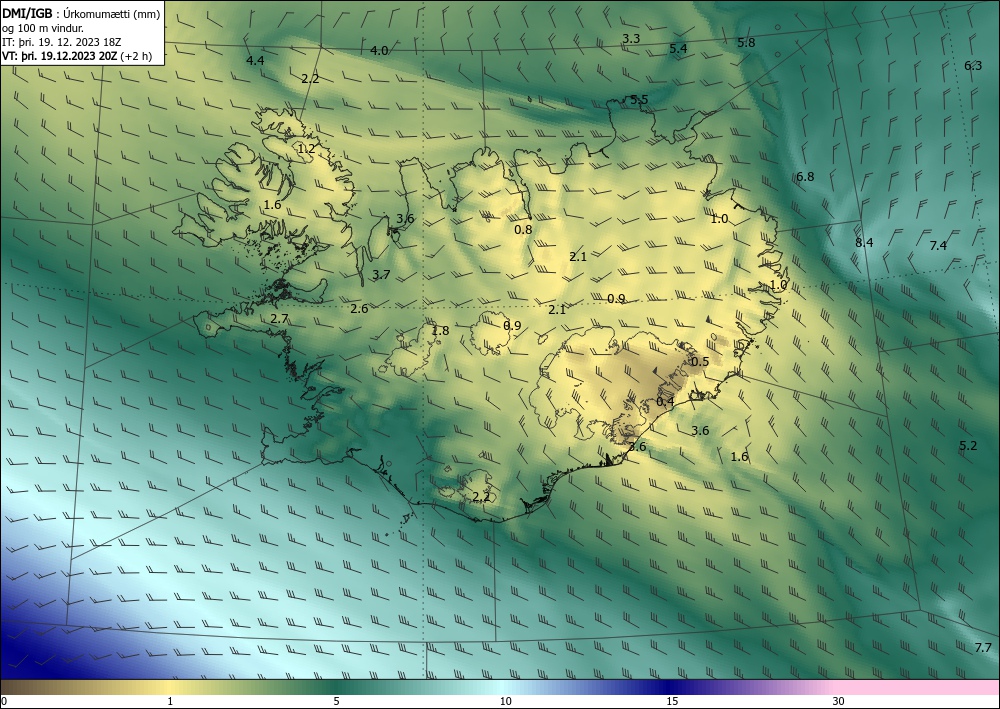Viewport: 1000px width, 709px height.
Task: Click the 15 tick on the color scale
Action: click(x=672, y=701)
